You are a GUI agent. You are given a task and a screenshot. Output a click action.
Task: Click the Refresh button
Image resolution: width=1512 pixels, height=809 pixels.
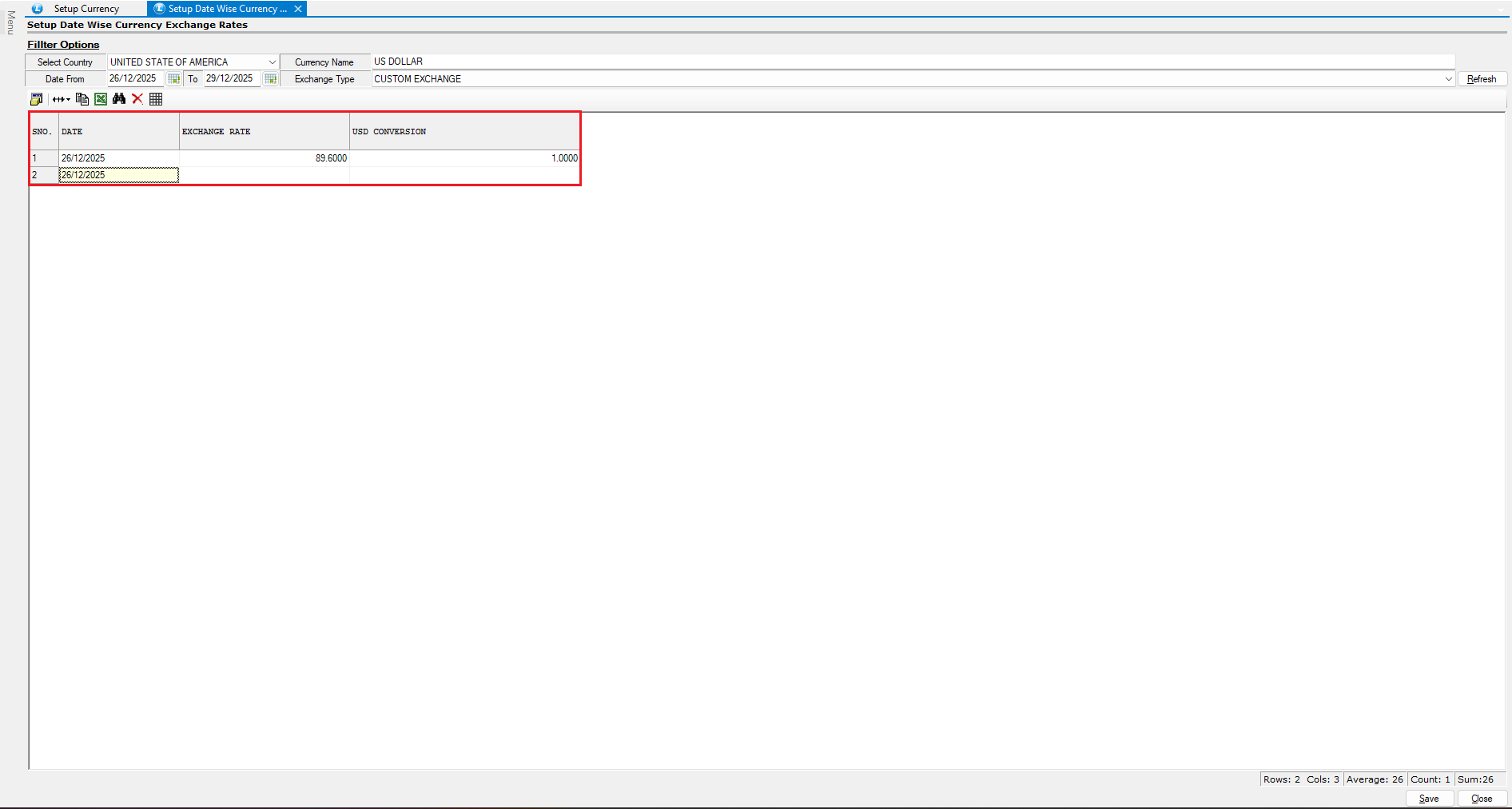1482,79
